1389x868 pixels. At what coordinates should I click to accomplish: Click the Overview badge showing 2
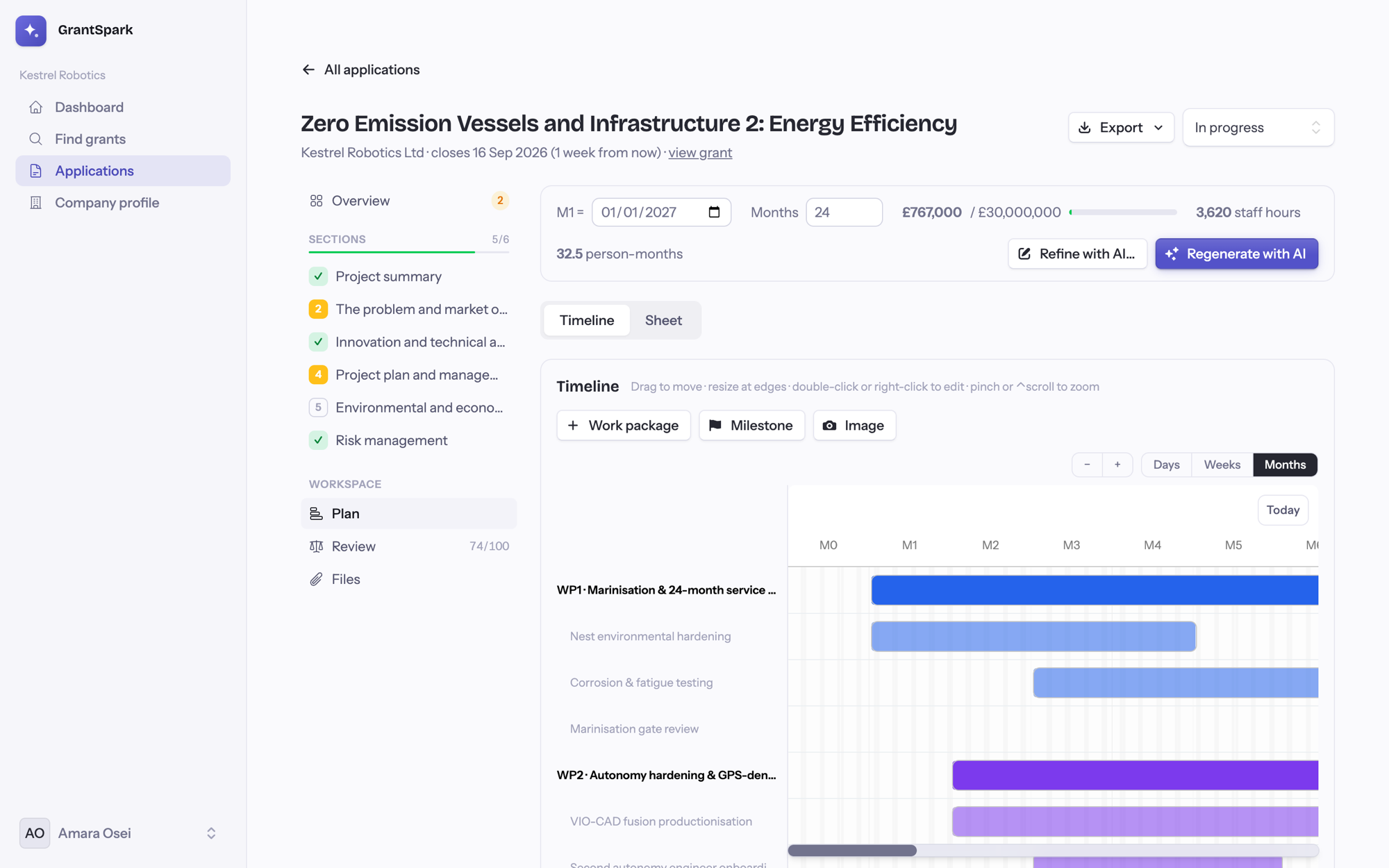[500, 201]
